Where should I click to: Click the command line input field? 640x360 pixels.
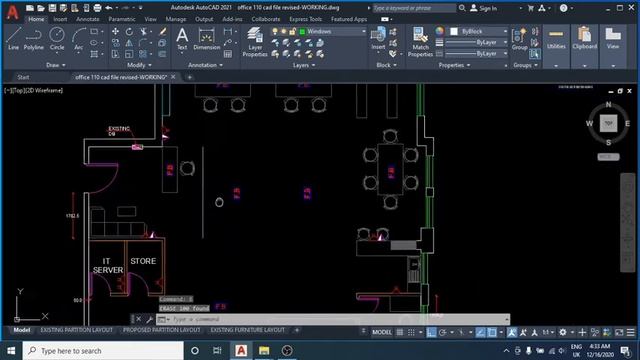(x=339, y=319)
